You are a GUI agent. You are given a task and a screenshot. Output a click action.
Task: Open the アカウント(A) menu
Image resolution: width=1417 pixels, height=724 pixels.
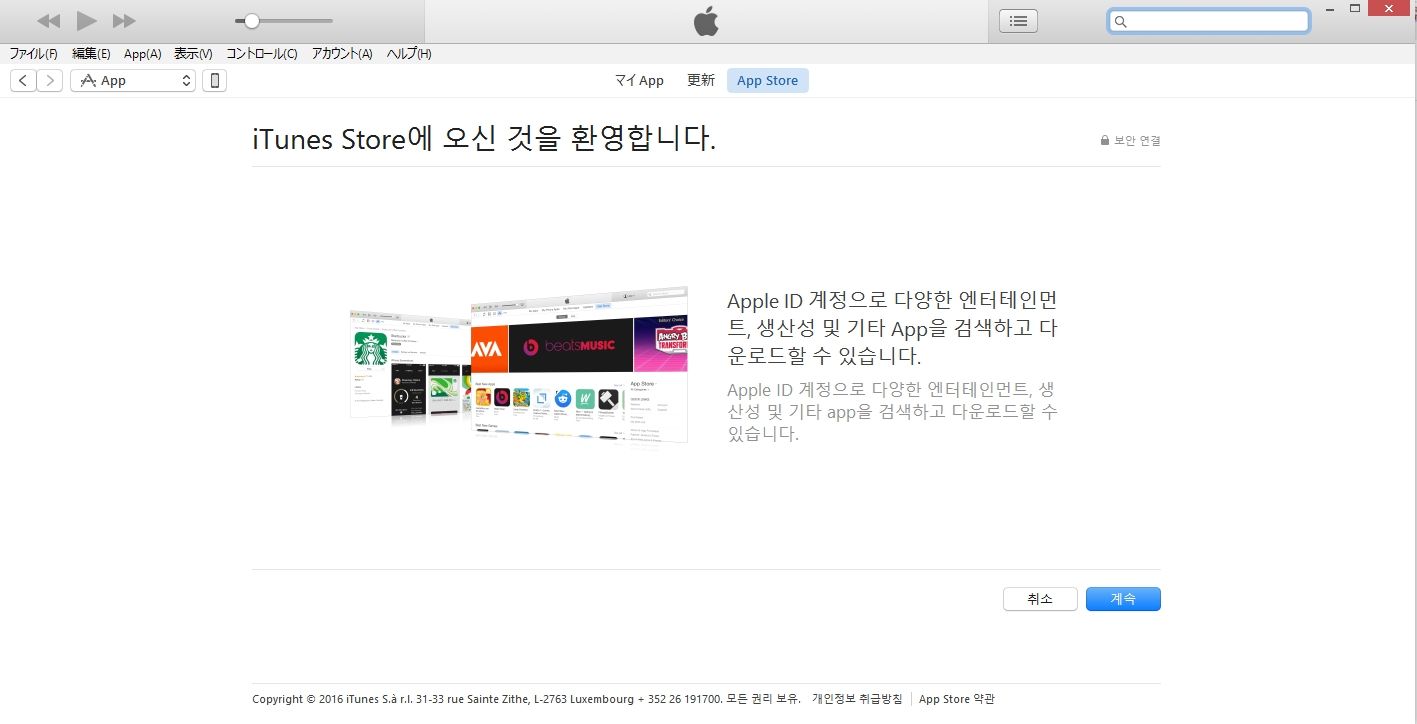(342, 54)
